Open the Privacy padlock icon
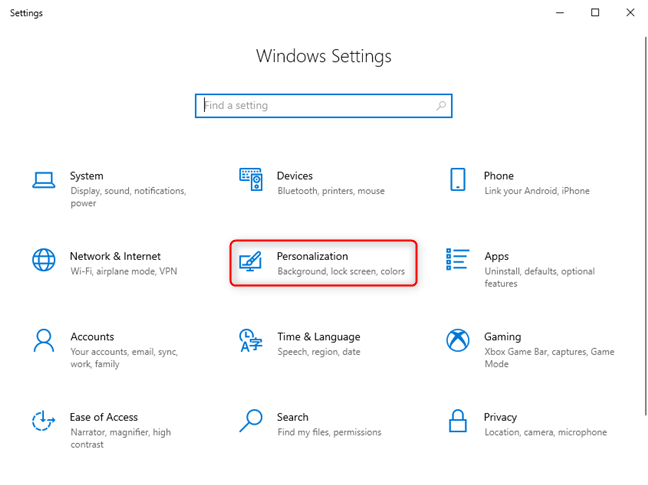This screenshot has height=485, width=648. [457, 421]
